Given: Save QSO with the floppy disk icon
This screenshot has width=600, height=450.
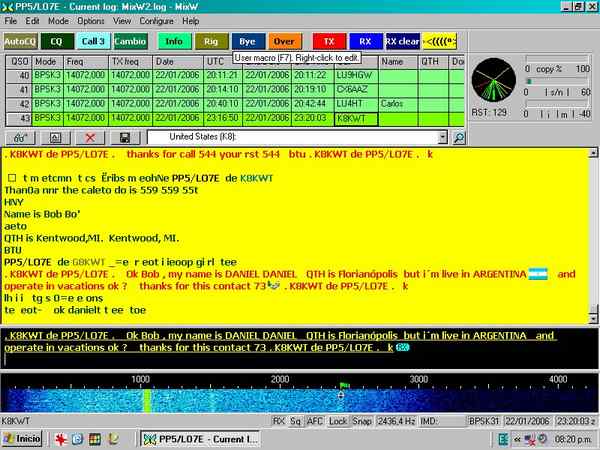Looking at the screenshot, I should [125, 138].
